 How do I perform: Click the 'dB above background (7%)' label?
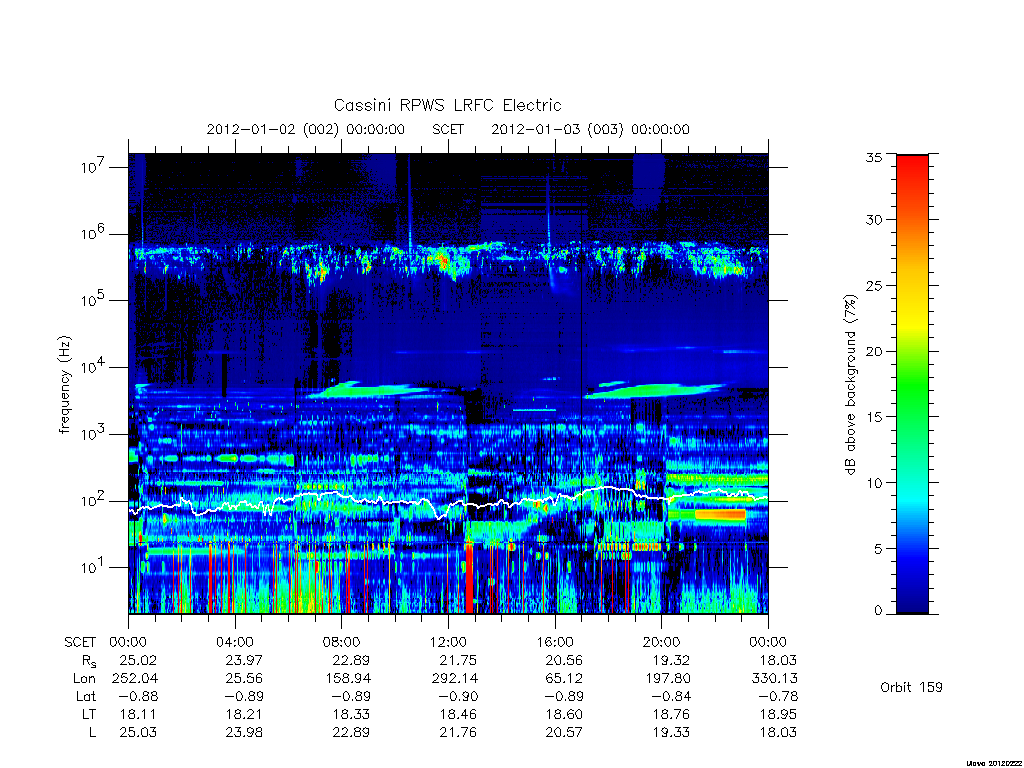850,385
